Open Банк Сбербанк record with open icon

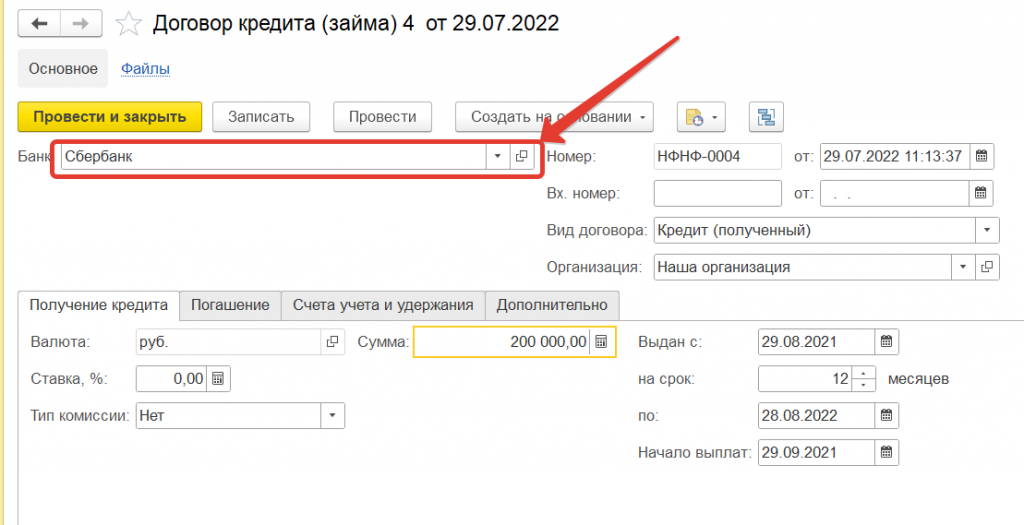pos(521,156)
